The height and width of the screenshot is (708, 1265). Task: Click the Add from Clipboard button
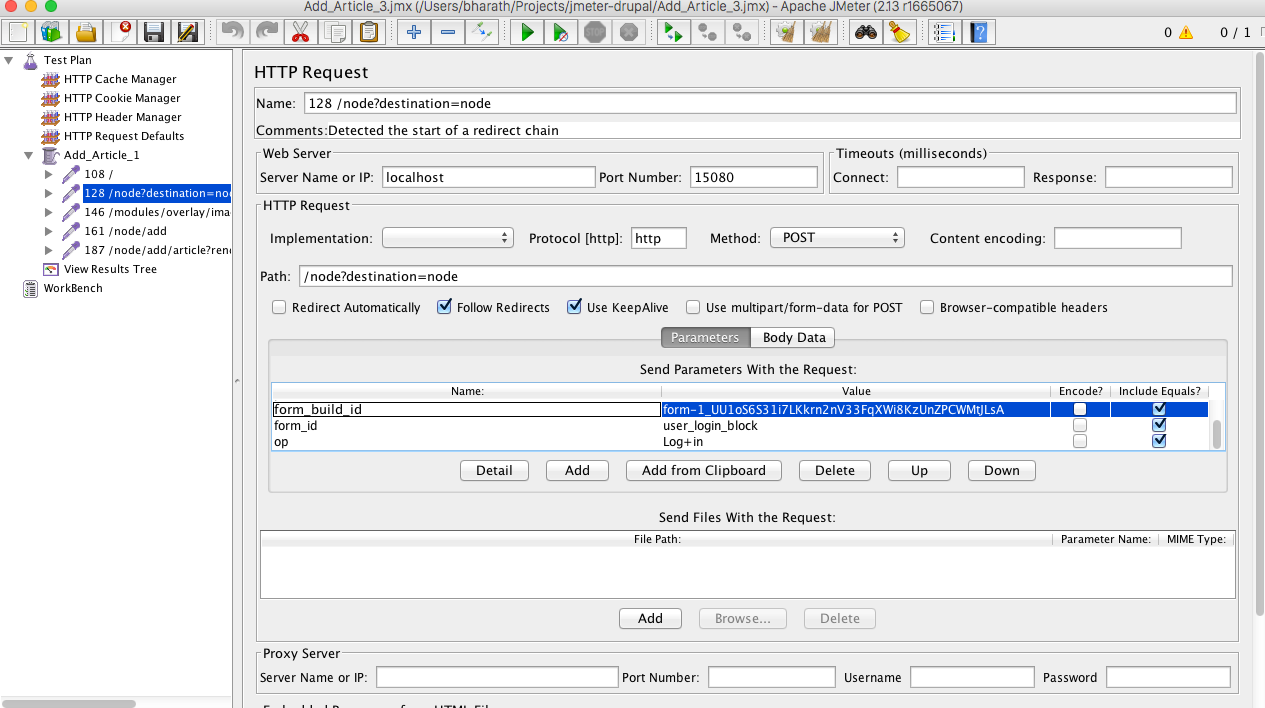704,470
